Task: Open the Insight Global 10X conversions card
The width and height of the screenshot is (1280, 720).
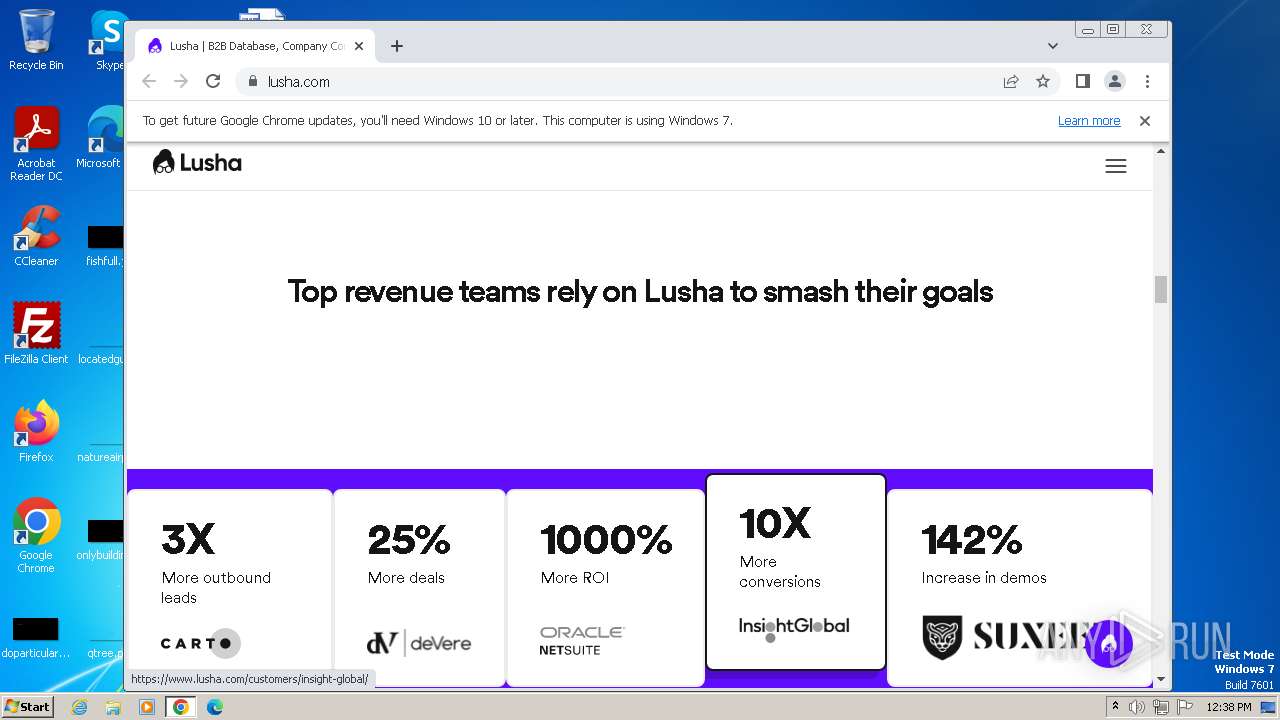Action: (796, 571)
